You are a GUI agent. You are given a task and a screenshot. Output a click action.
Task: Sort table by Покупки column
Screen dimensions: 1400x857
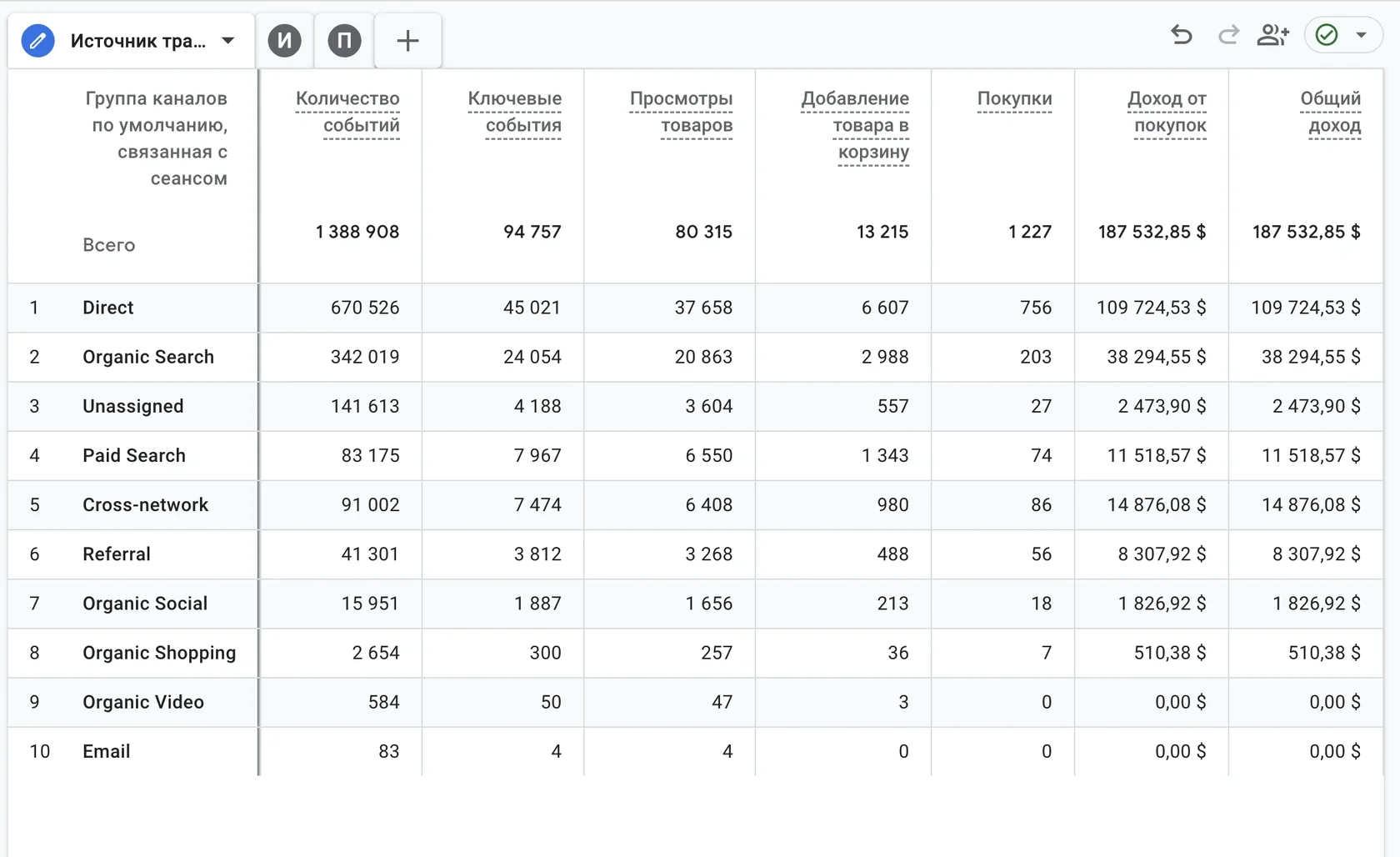tap(1014, 98)
